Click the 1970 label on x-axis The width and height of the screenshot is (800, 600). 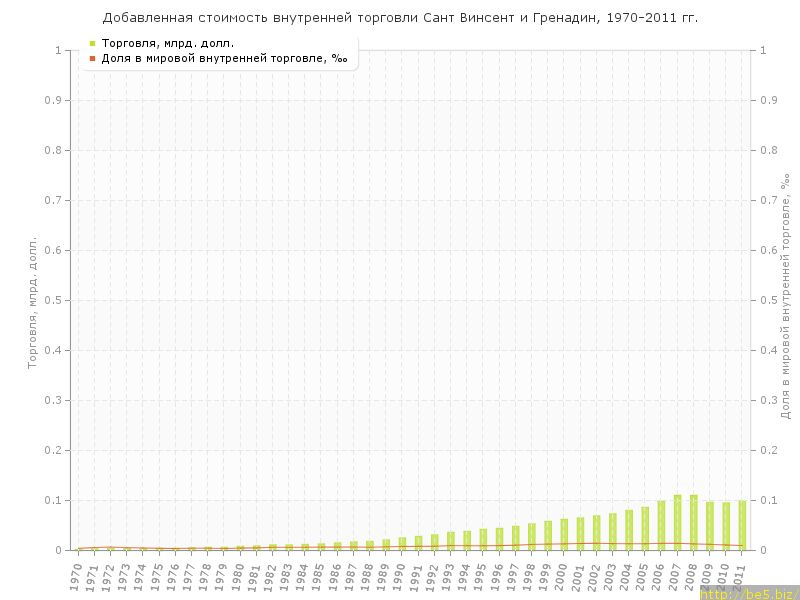[75, 576]
